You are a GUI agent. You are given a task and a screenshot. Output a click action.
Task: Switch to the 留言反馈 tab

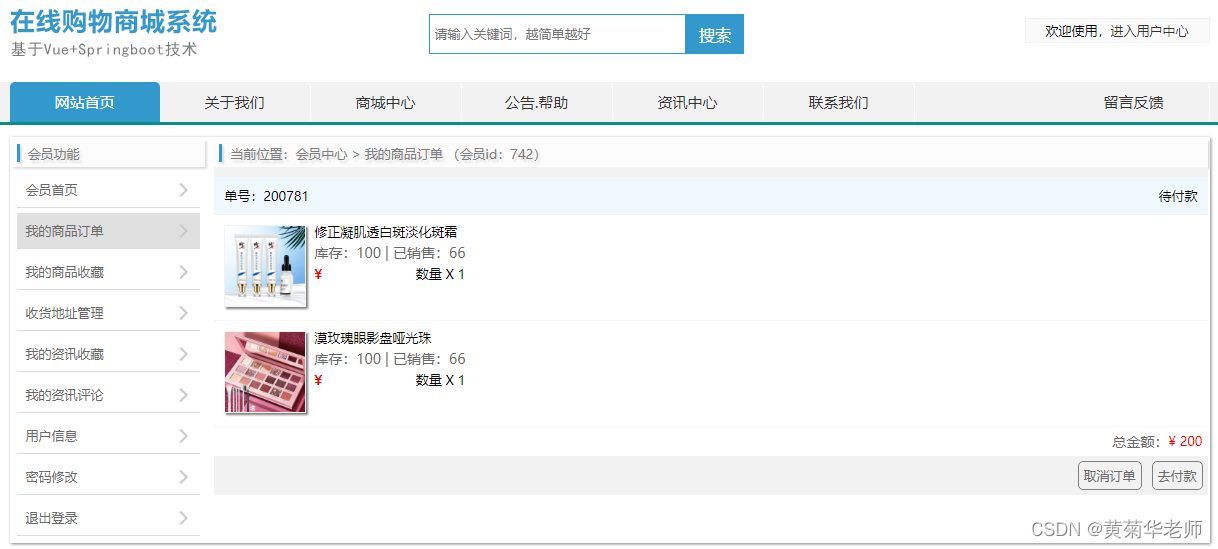tap(1133, 102)
